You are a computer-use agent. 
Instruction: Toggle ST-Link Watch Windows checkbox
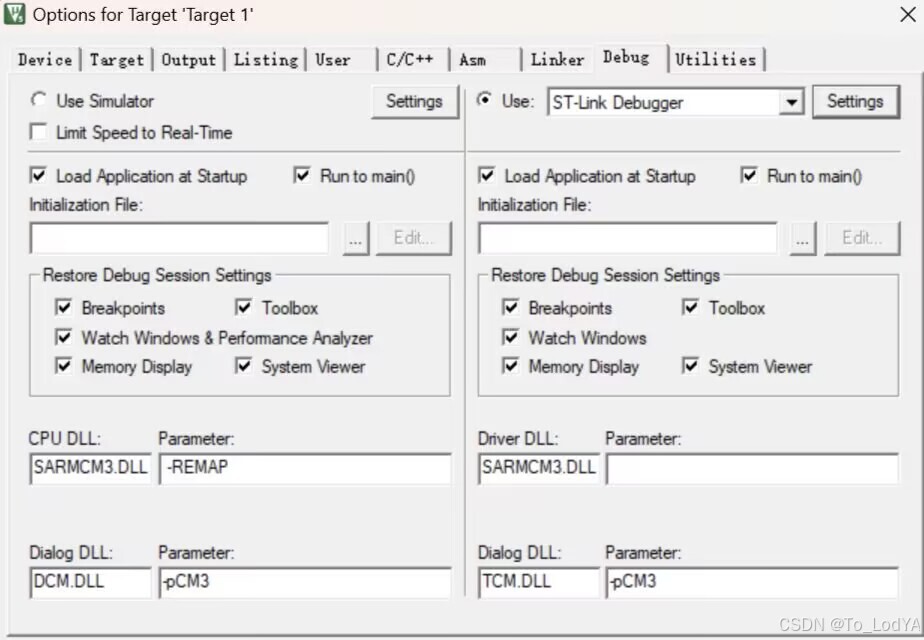point(511,337)
